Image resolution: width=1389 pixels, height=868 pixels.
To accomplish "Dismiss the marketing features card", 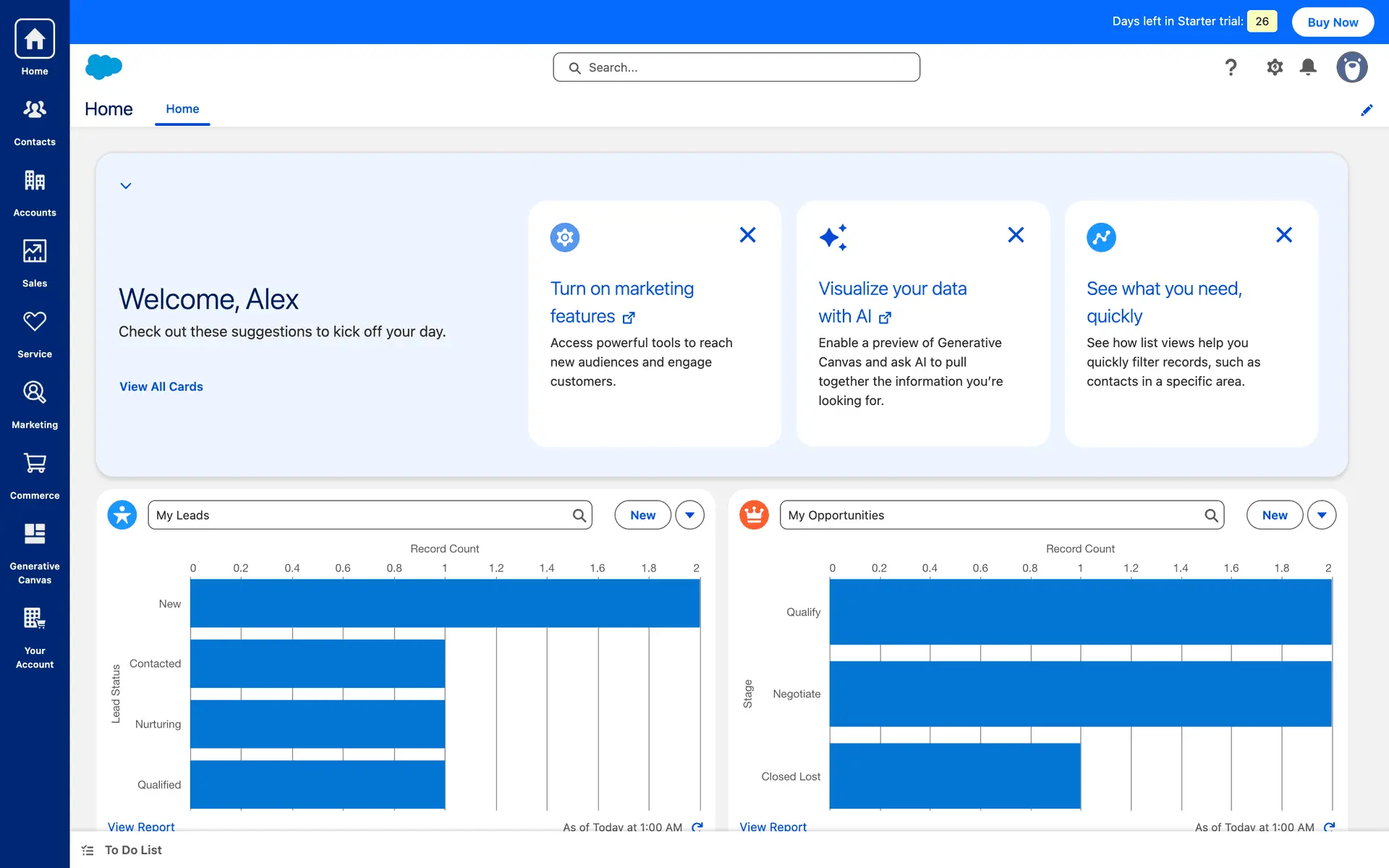I will [747, 235].
